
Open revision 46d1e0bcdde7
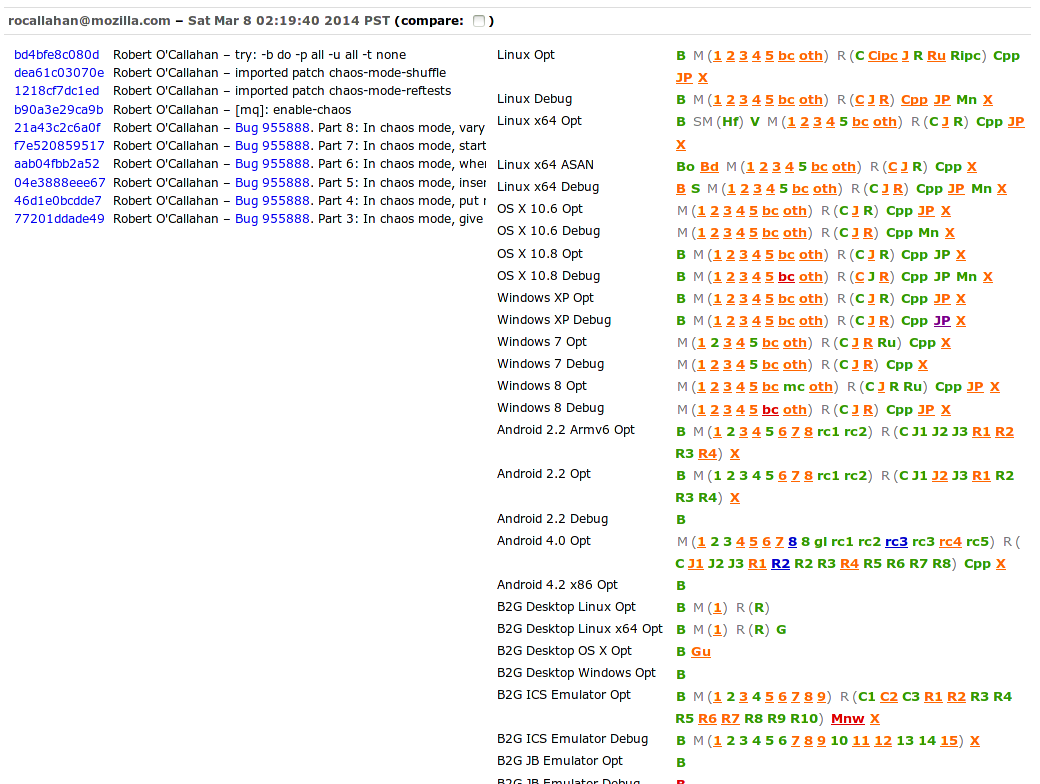click(x=58, y=200)
